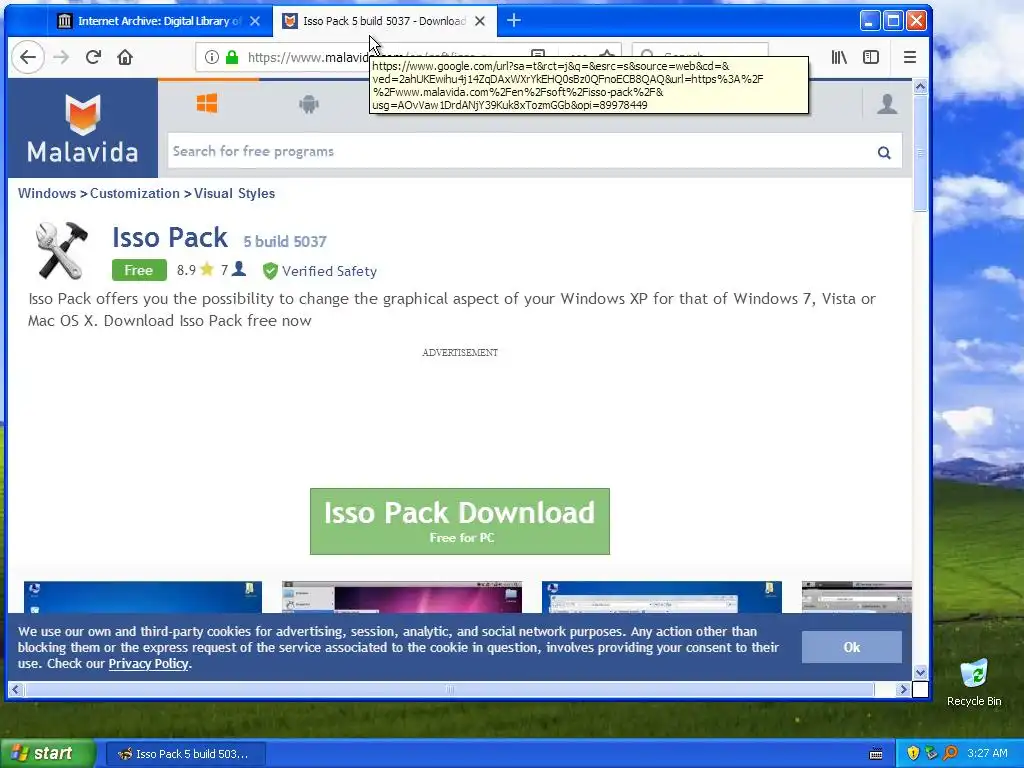
Task: Show site information icon in address bar
Action: [x=212, y=57]
